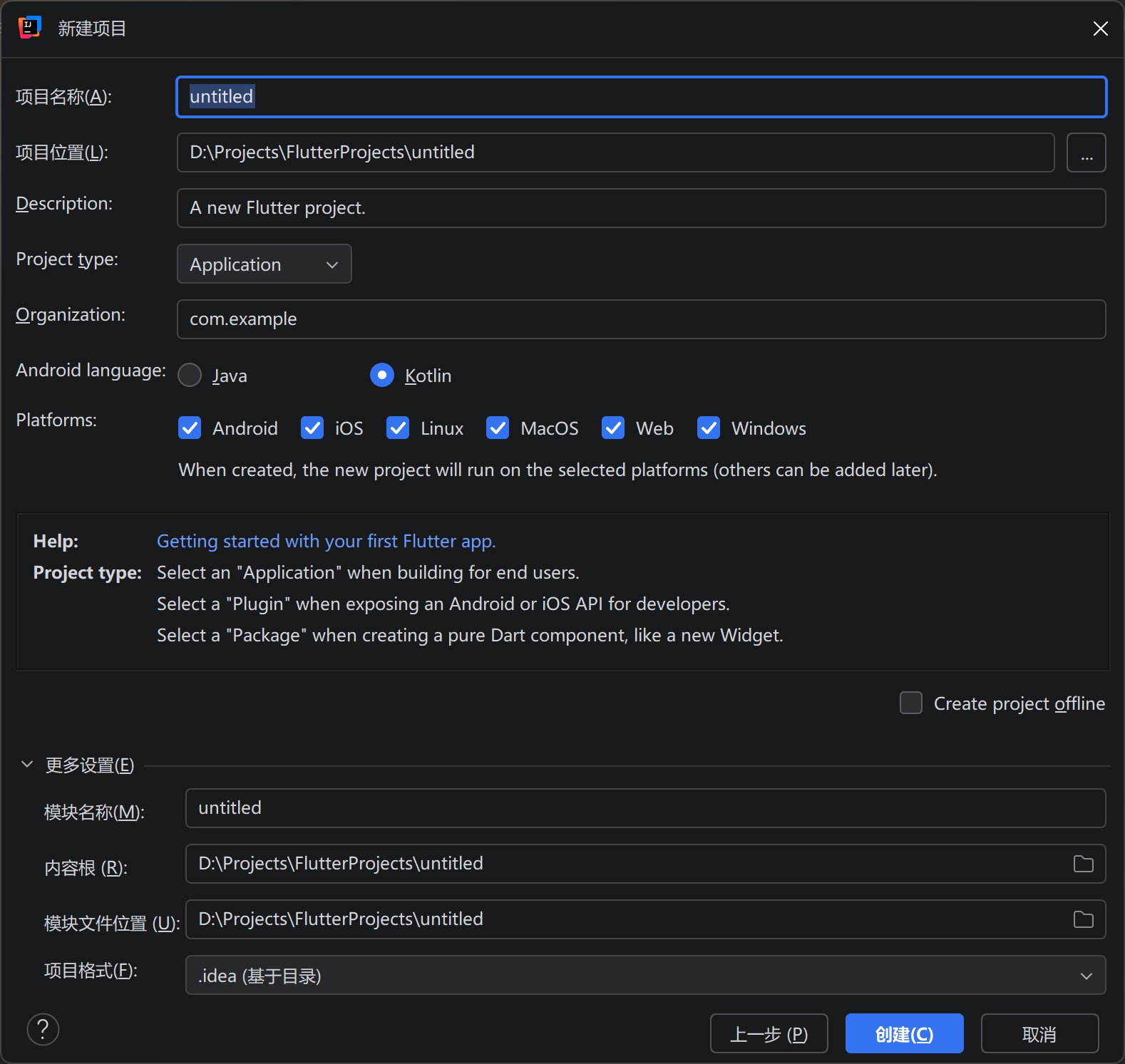Click the 上一步 button
1125x1064 pixels.
point(769,1033)
